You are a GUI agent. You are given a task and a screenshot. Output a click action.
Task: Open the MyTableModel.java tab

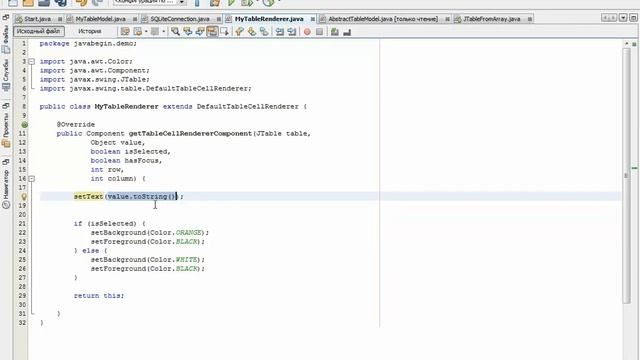(x=100, y=19)
